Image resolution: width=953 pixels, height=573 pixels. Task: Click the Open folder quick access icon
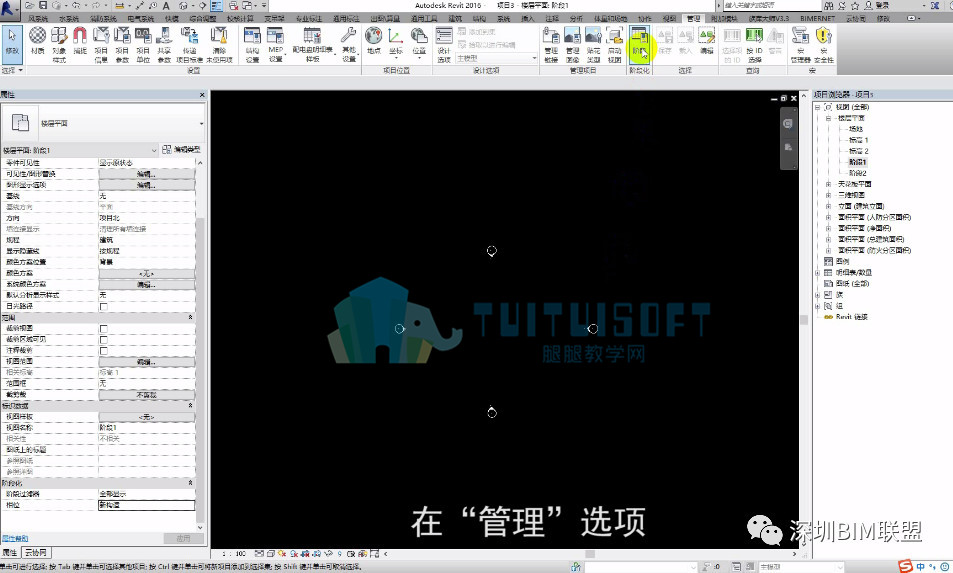(29, 5)
